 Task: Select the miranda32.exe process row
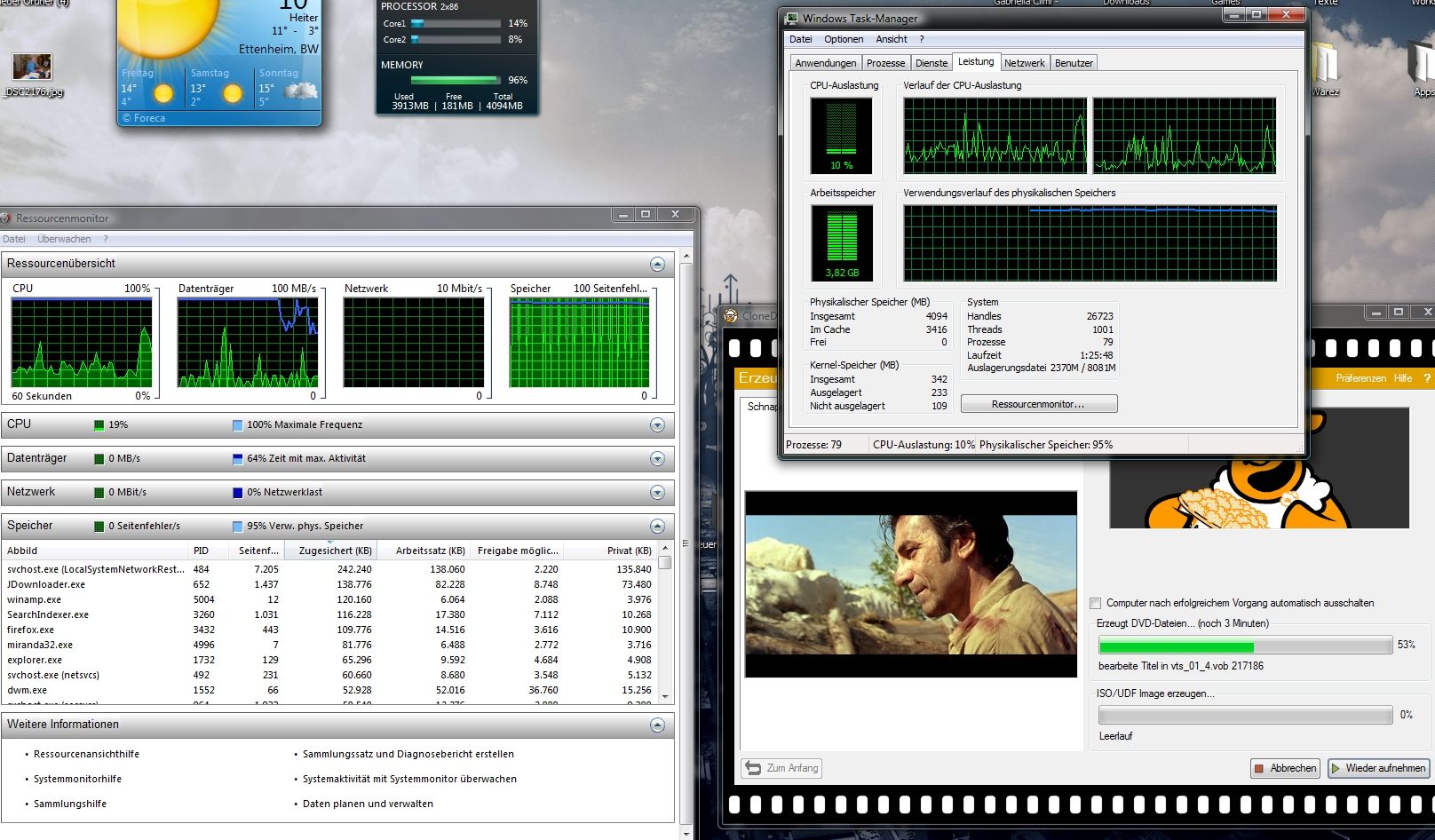tap(329, 645)
